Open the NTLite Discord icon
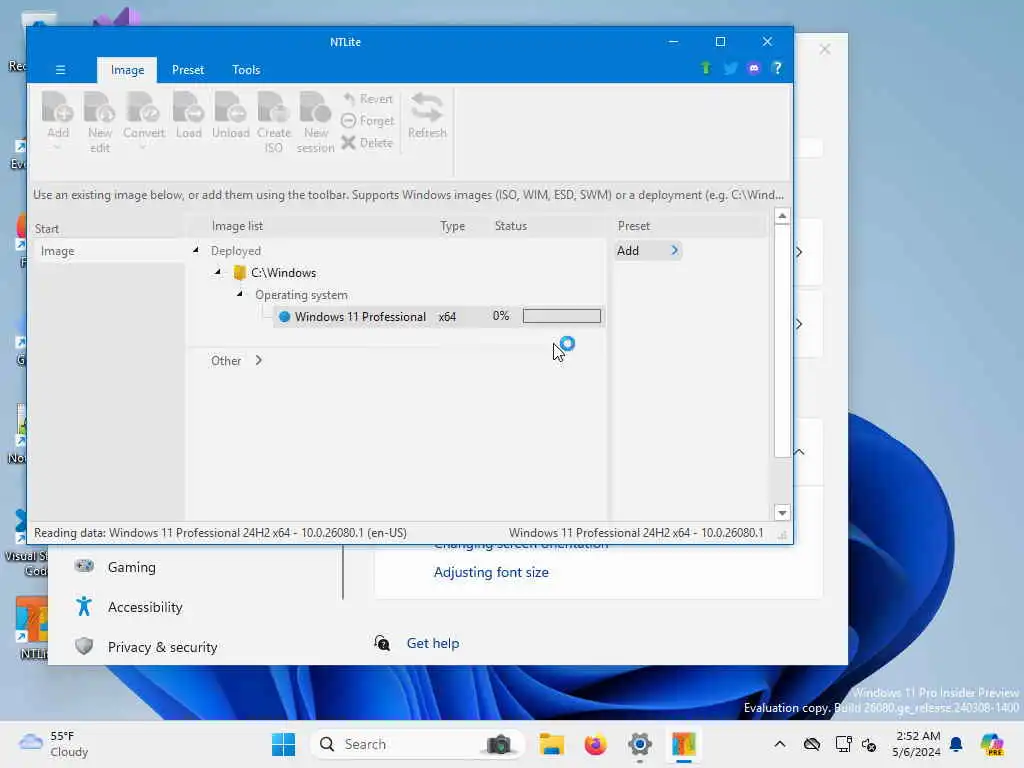Viewport: 1024px width, 768px height. point(754,68)
